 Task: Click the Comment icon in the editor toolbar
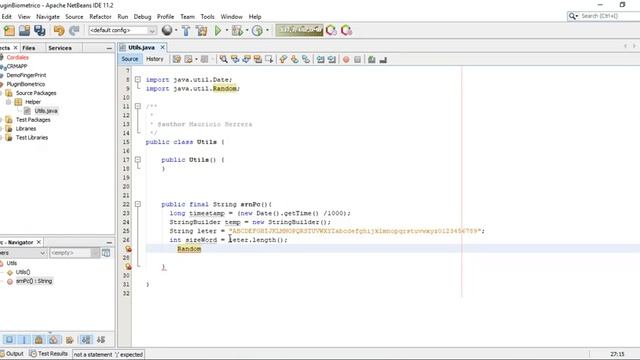(x=371, y=60)
